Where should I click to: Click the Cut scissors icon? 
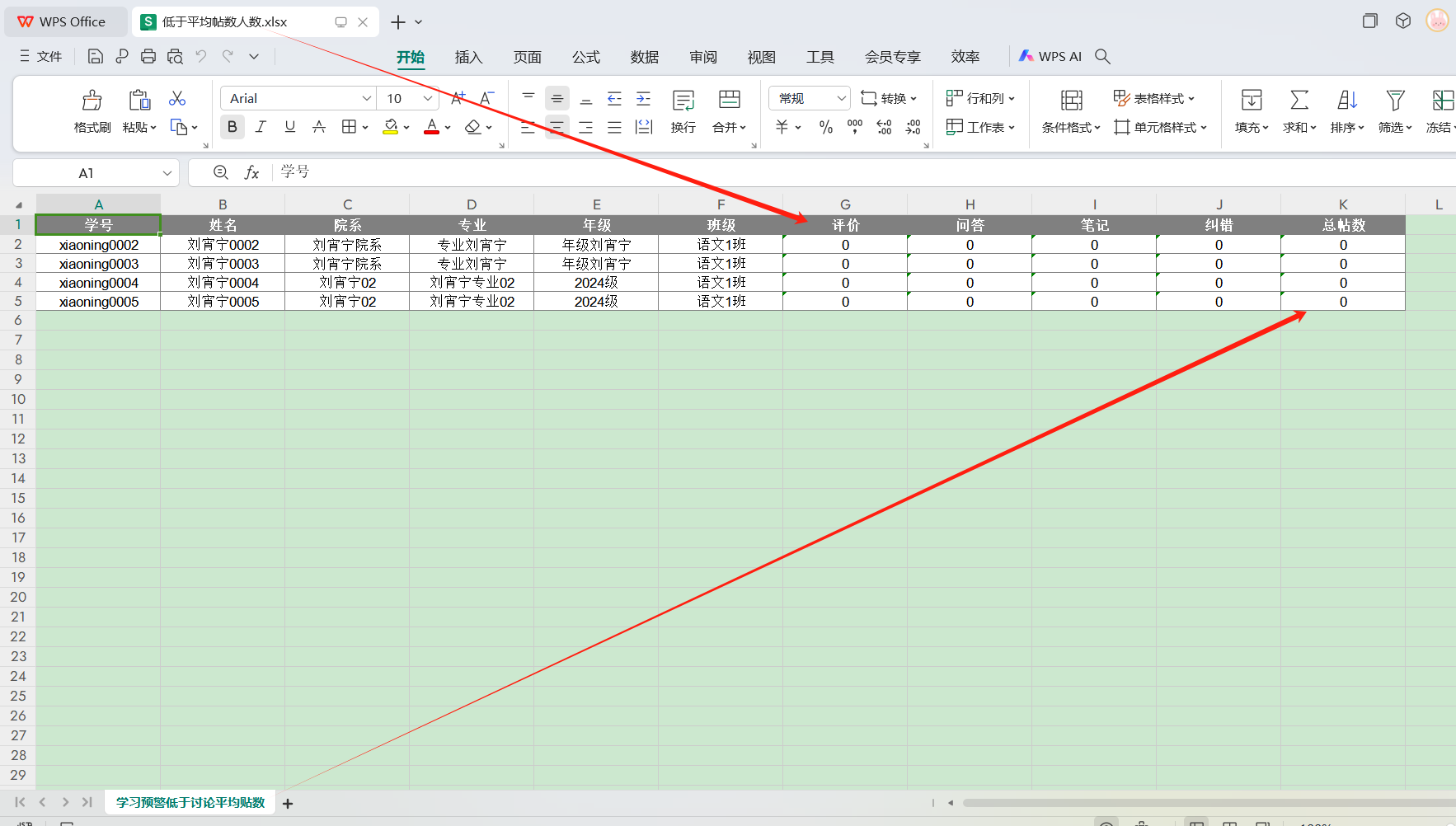click(x=177, y=99)
